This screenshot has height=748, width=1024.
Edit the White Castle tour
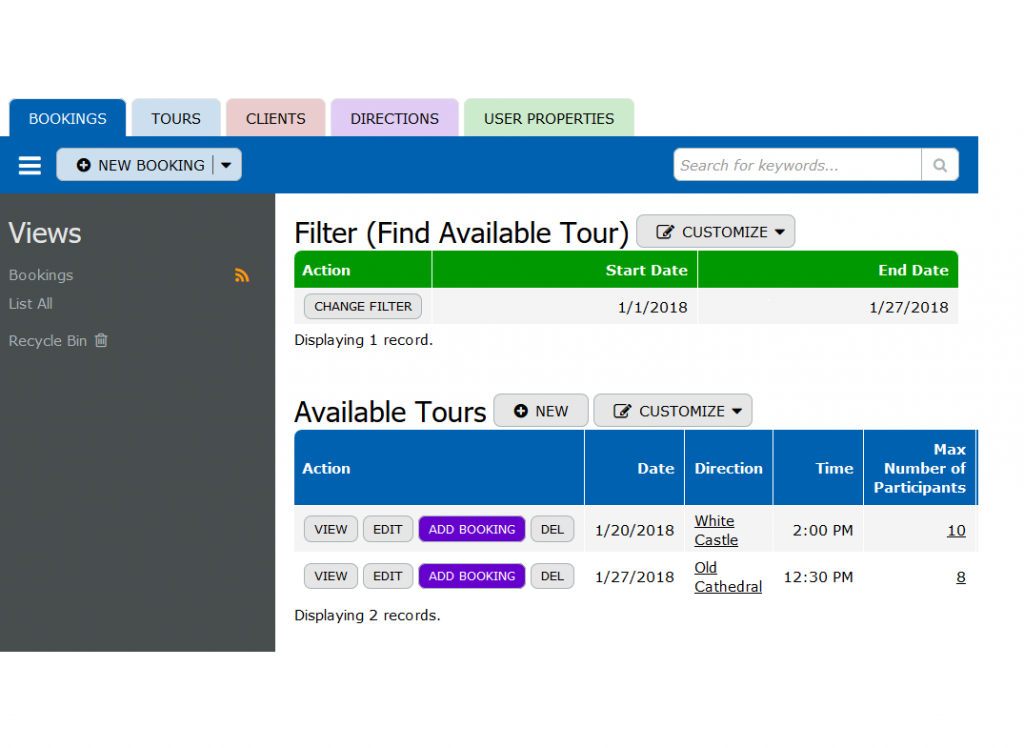[387, 530]
